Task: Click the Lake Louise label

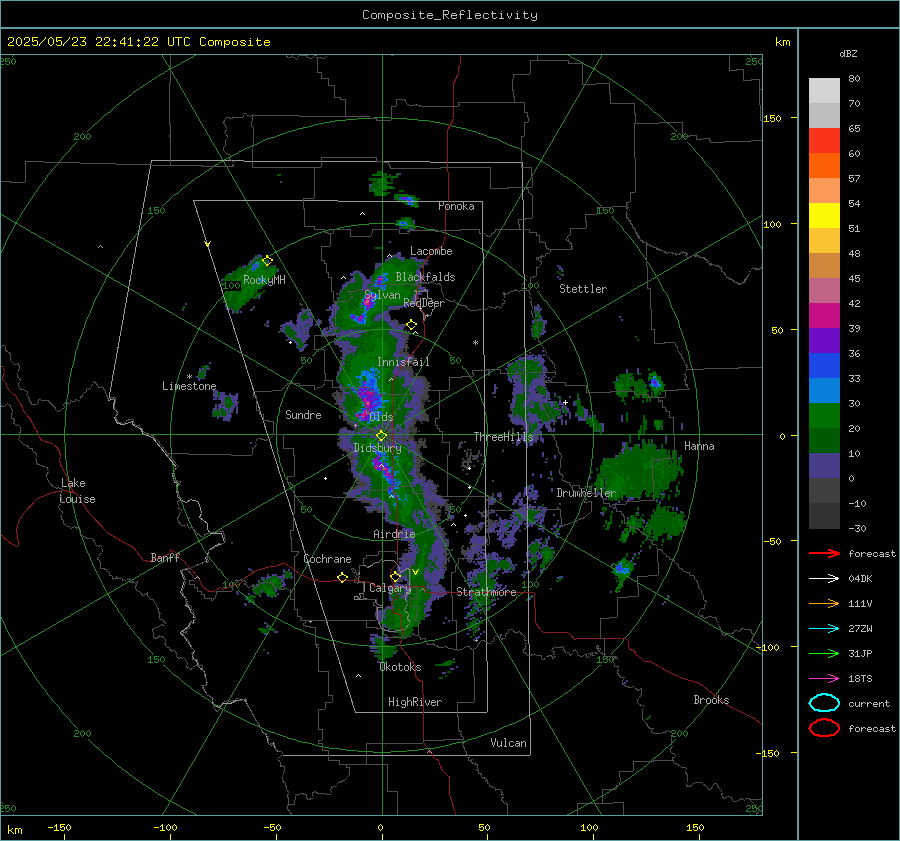Action: (78, 491)
